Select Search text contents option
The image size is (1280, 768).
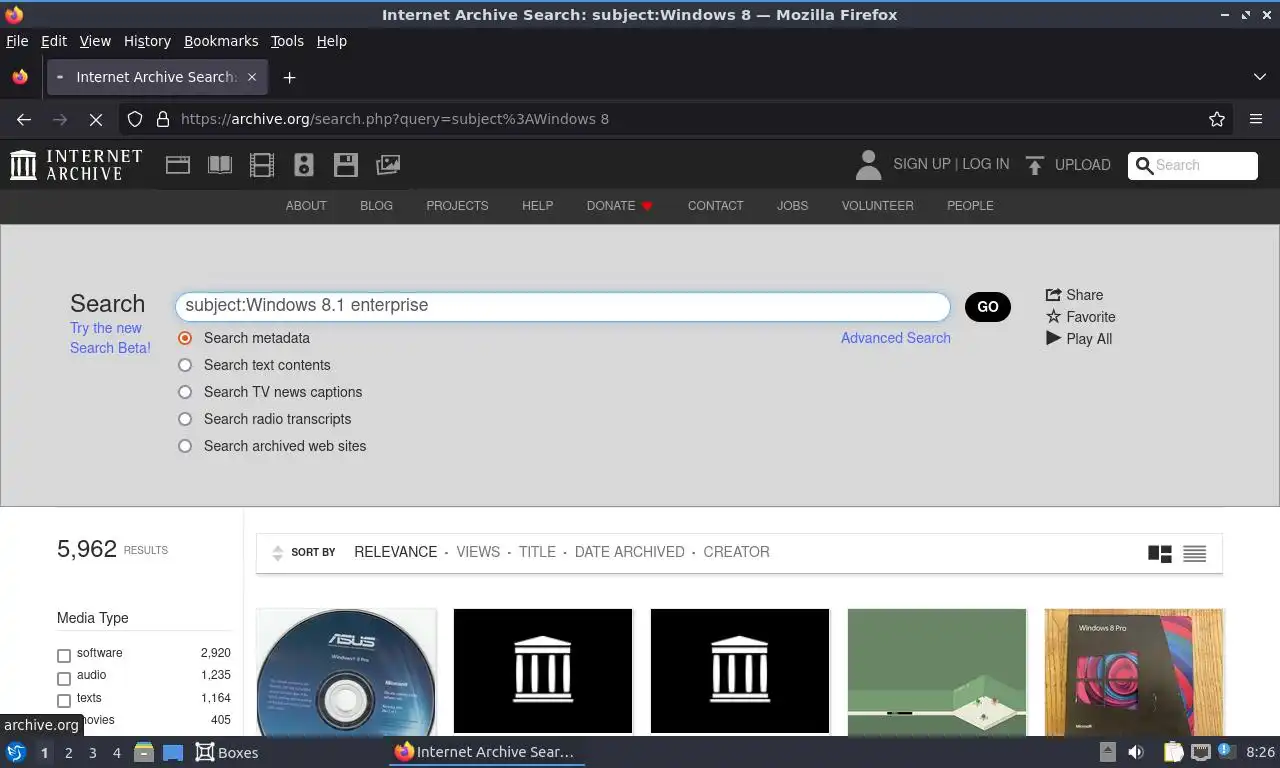[x=185, y=365]
